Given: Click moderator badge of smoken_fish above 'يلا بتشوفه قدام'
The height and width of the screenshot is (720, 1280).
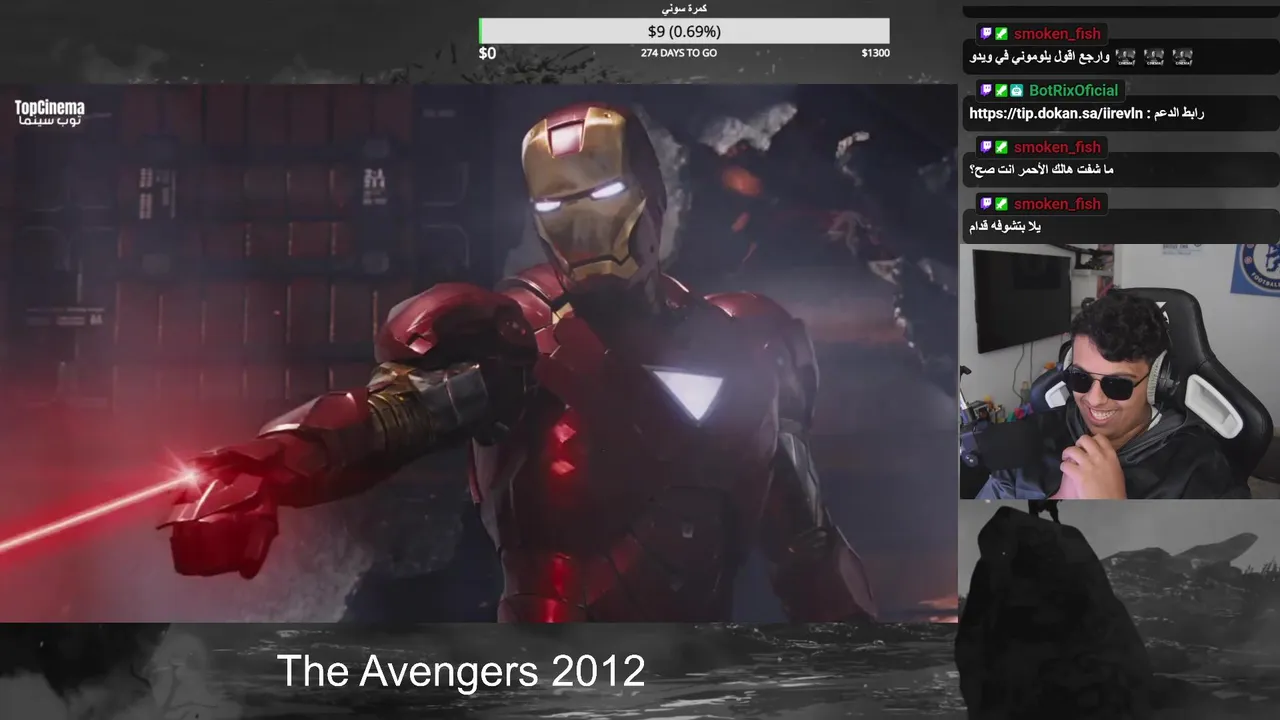Looking at the screenshot, I should pyautogui.click(x=1001, y=204).
